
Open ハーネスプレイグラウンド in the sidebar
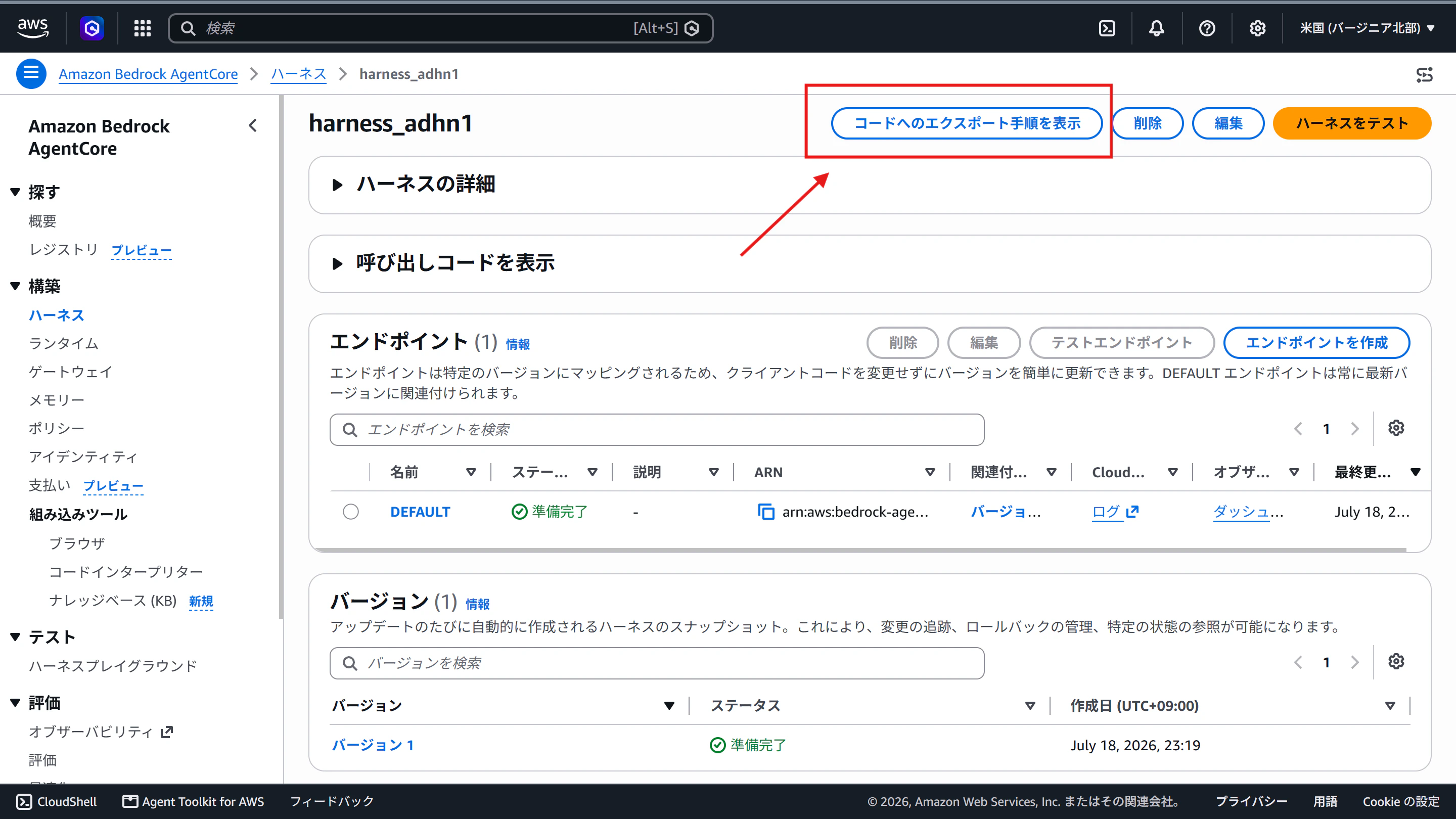point(113,666)
